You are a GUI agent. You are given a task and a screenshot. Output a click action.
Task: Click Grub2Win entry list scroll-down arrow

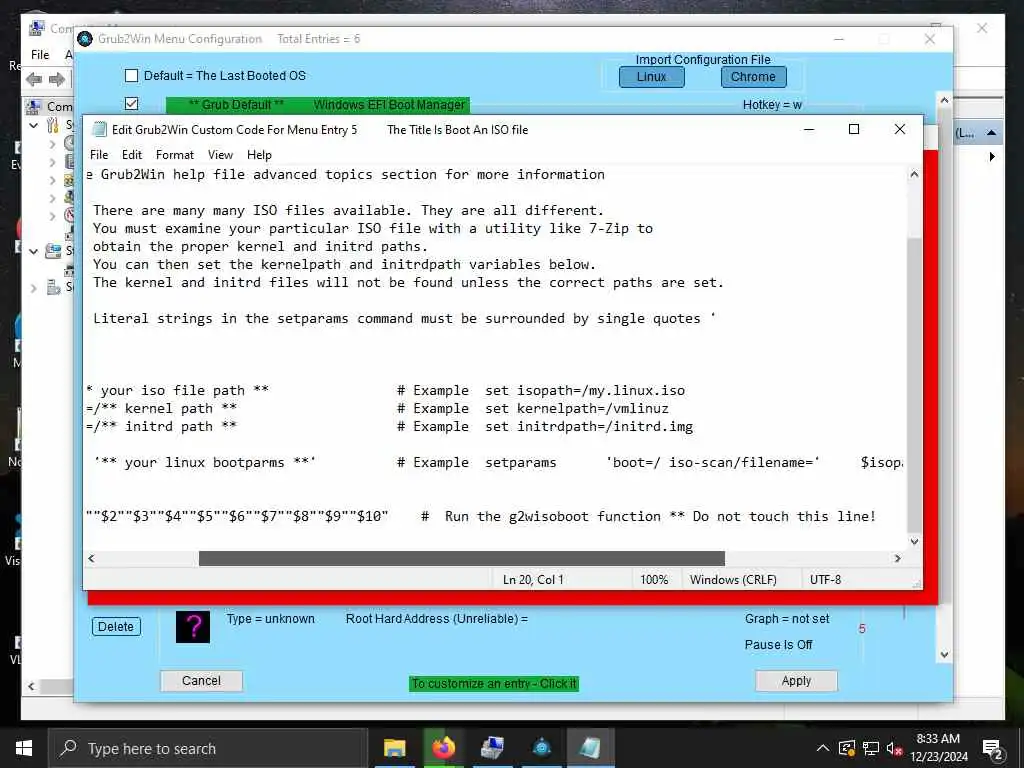944,654
